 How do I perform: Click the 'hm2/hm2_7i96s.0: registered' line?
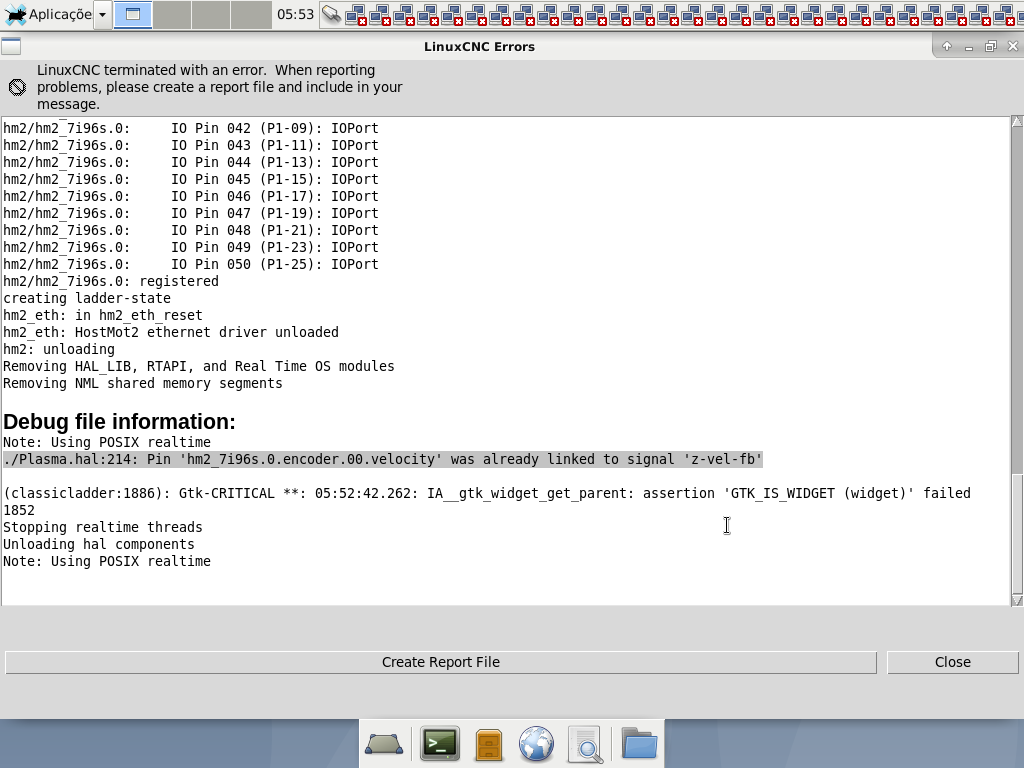[111, 281]
